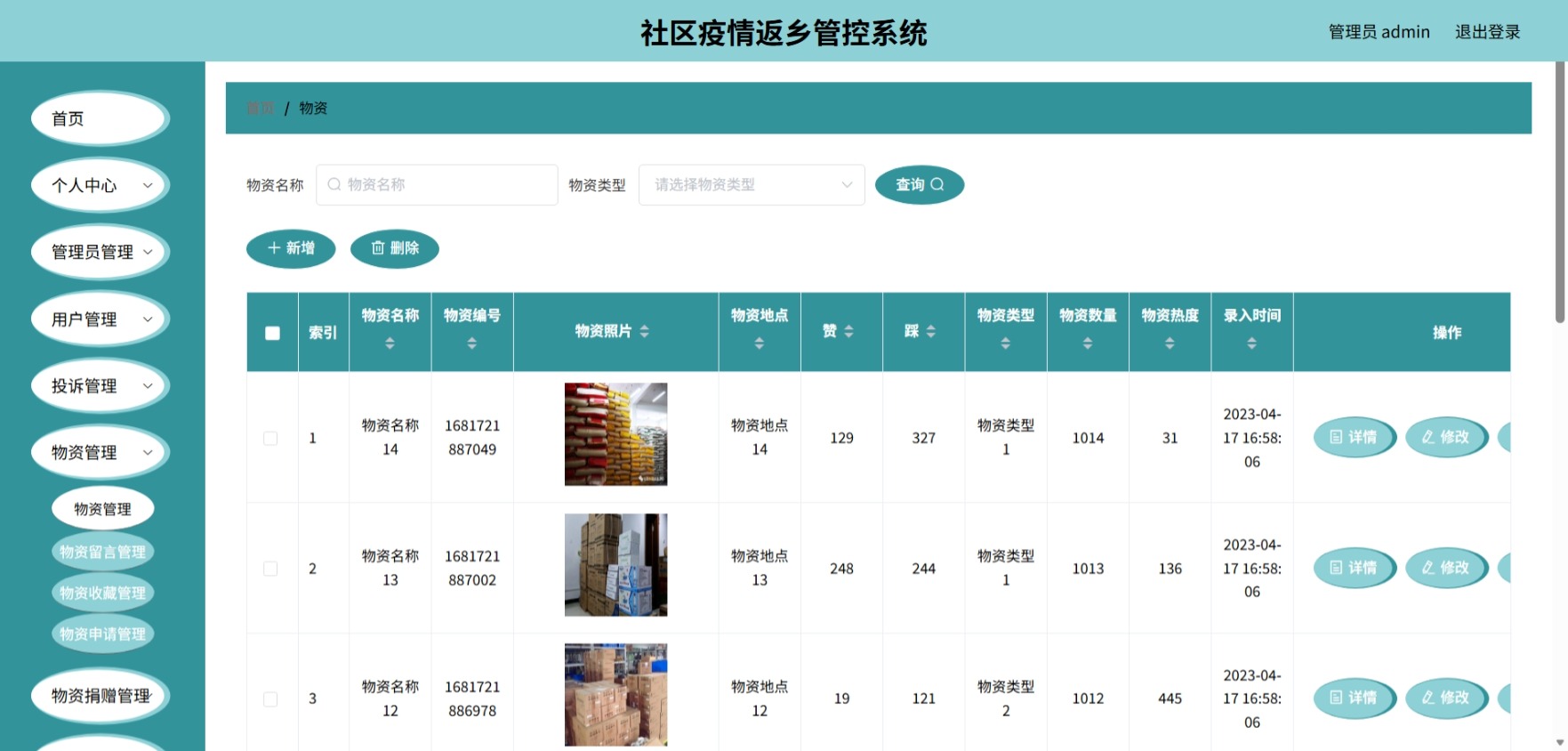Viewport: 1568px width, 751px height.
Task: Click the 删除 delete button
Action: (395, 248)
